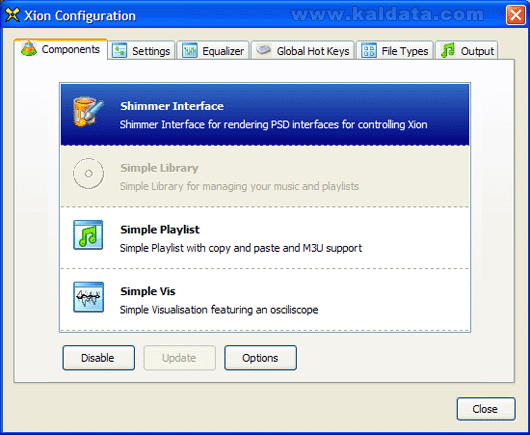Image resolution: width=530 pixels, height=435 pixels.
Task: Select the Simple Vis component description
Action: (x=219, y=310)
